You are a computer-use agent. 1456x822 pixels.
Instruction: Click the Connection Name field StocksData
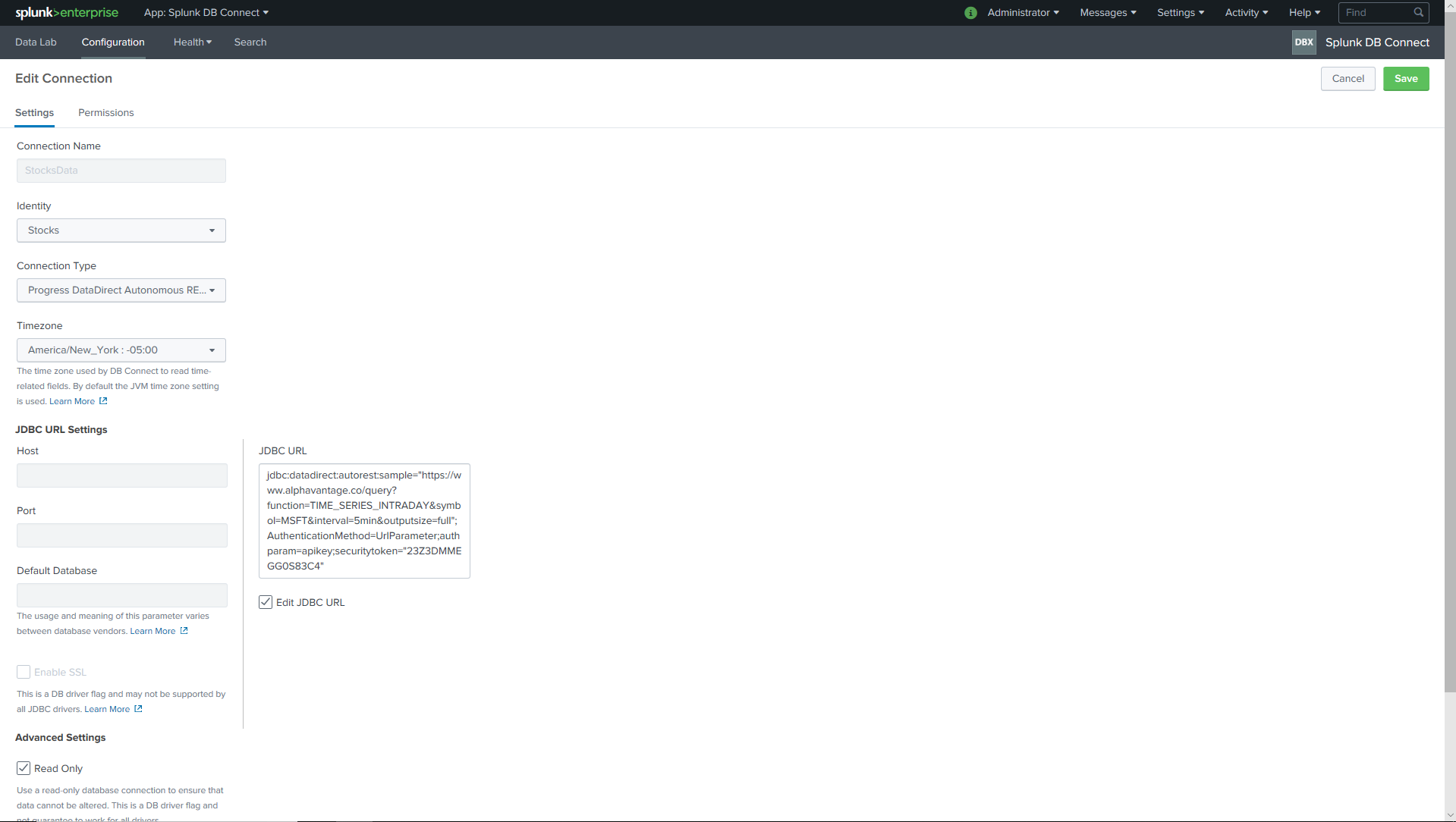pyautogui.click(x=121, y=171)
